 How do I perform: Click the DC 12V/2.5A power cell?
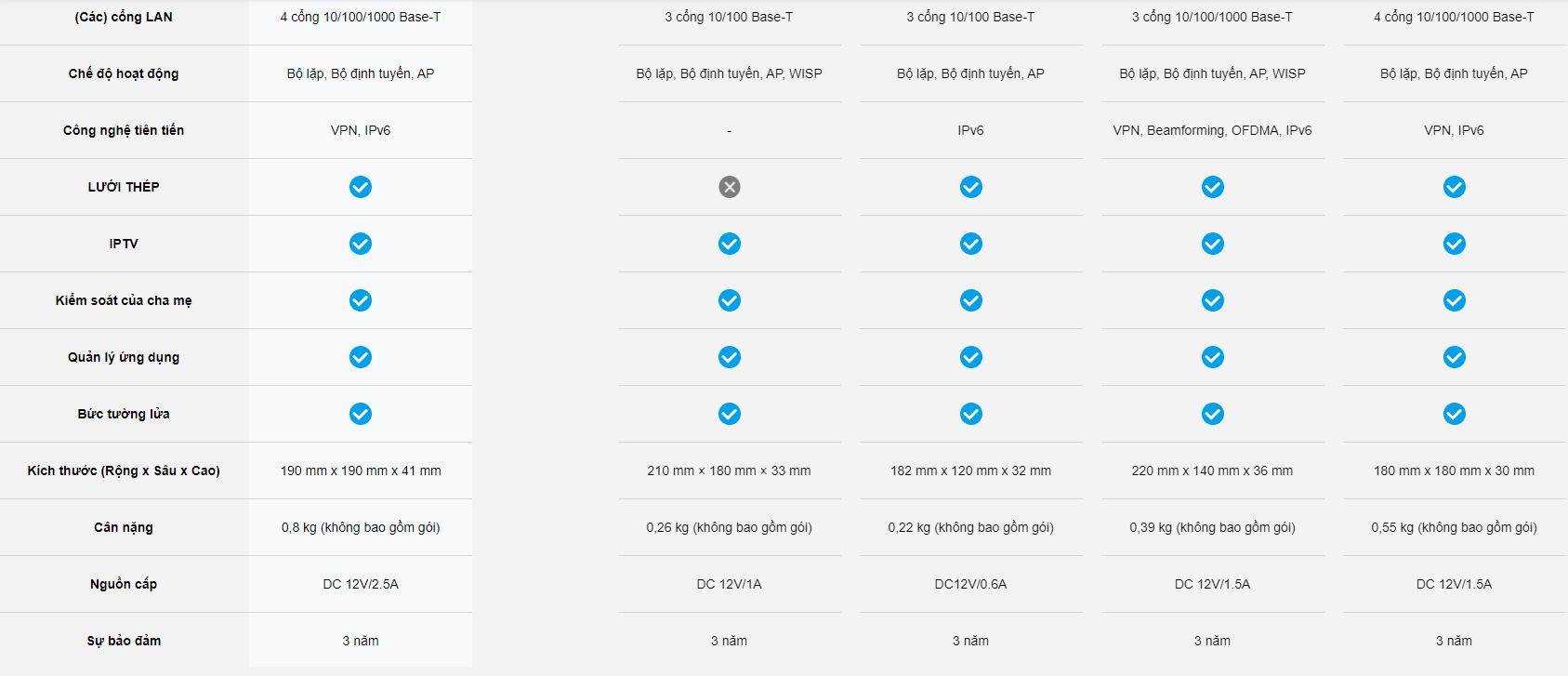coord(361,584)
